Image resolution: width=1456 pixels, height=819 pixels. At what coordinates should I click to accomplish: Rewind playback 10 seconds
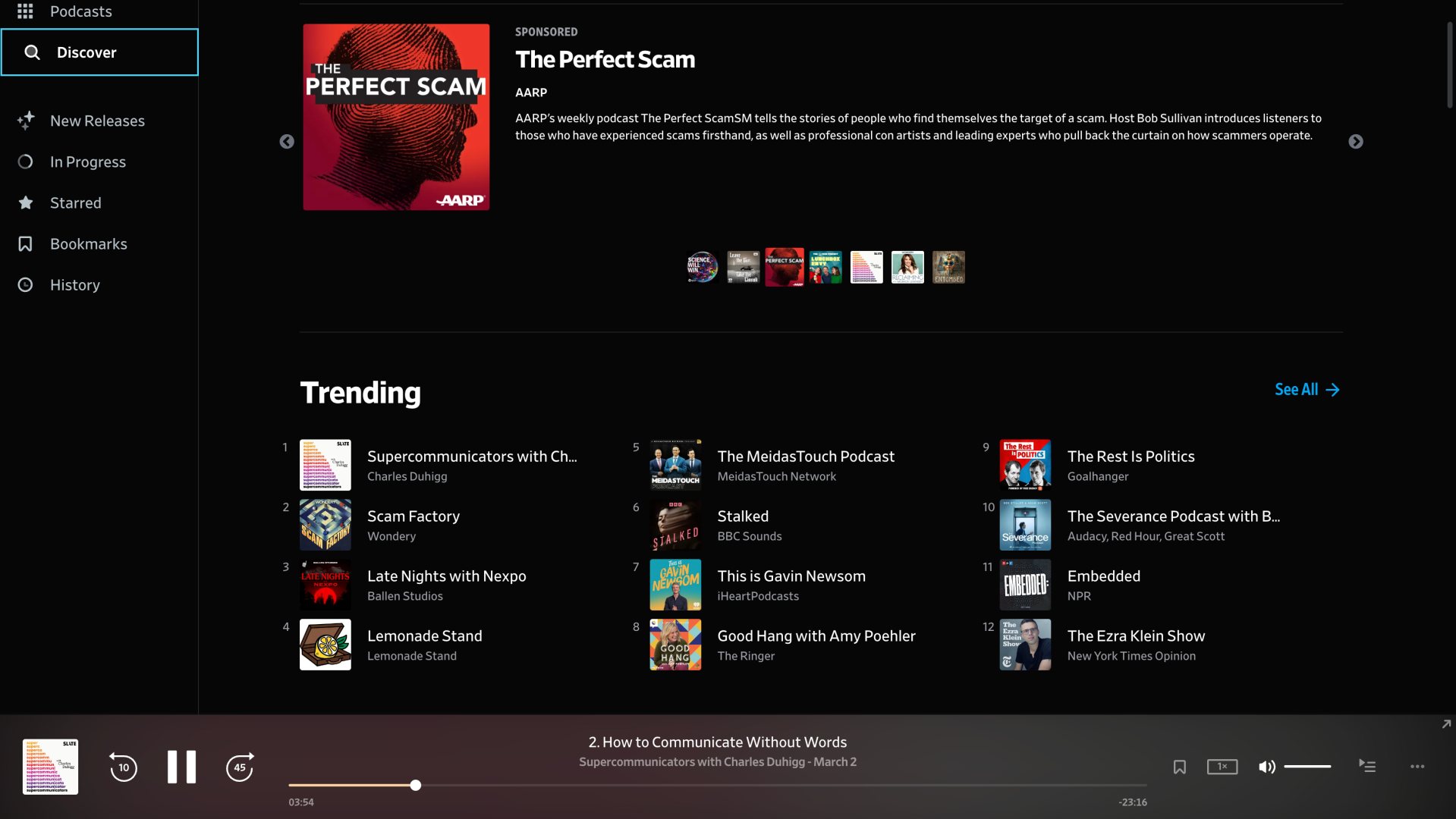(123, 767)
